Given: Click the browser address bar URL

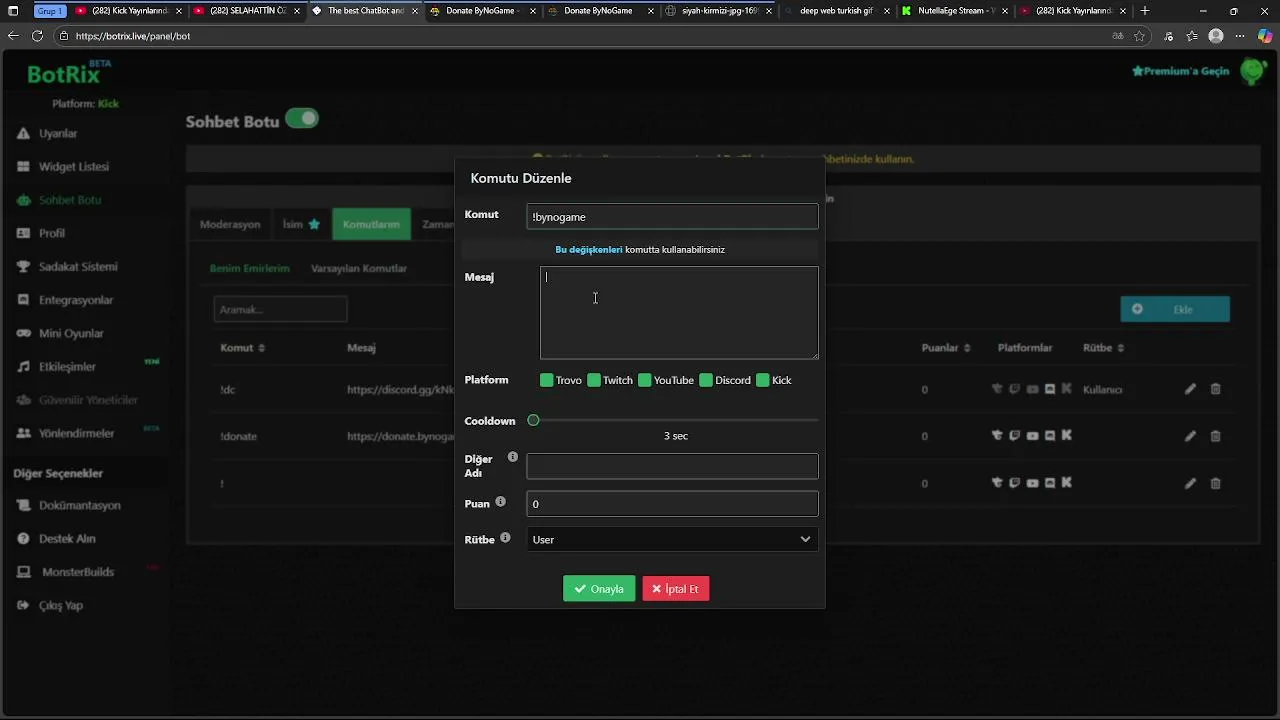Looking at the screenshot, I should click(133, 36).
